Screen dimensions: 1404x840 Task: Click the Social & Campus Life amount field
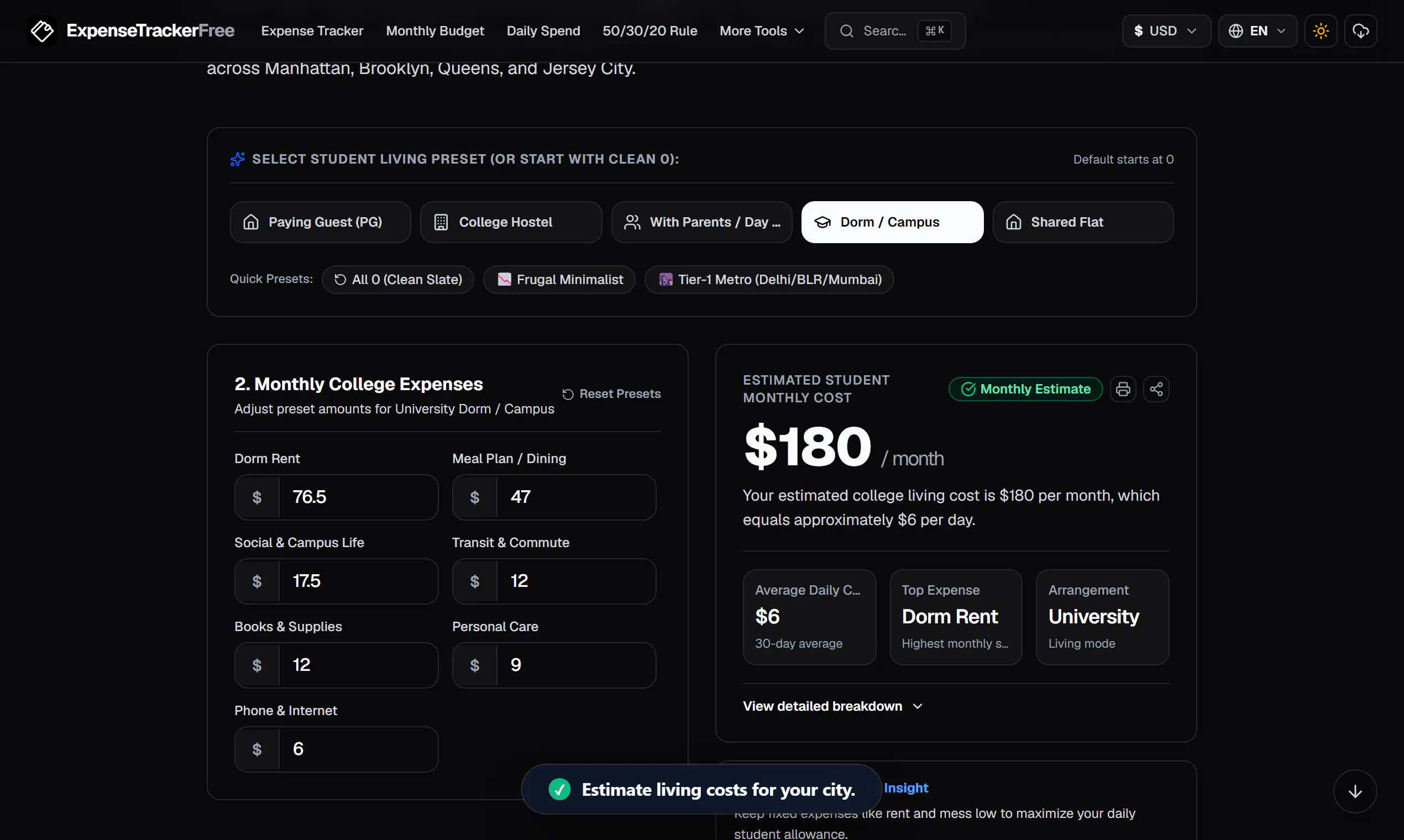click(336, 581)
